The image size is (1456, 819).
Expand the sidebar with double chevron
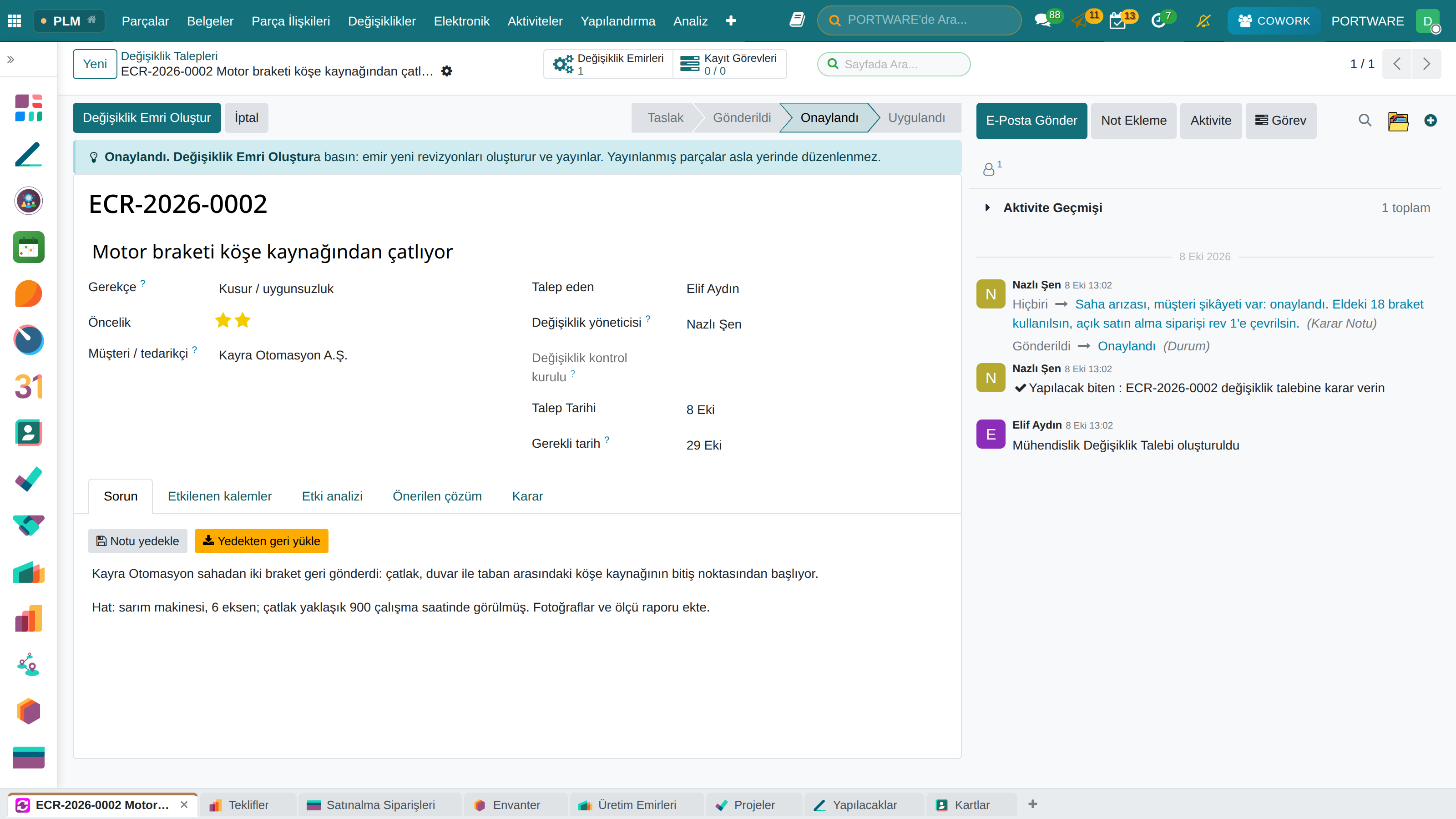pyautogui.click(x=11, y=59)
